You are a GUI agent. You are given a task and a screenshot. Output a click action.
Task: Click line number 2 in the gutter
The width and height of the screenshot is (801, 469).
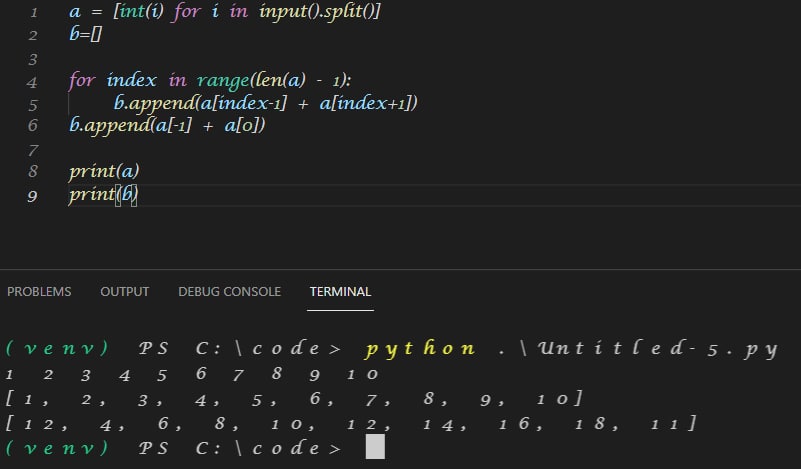(33, 35)
